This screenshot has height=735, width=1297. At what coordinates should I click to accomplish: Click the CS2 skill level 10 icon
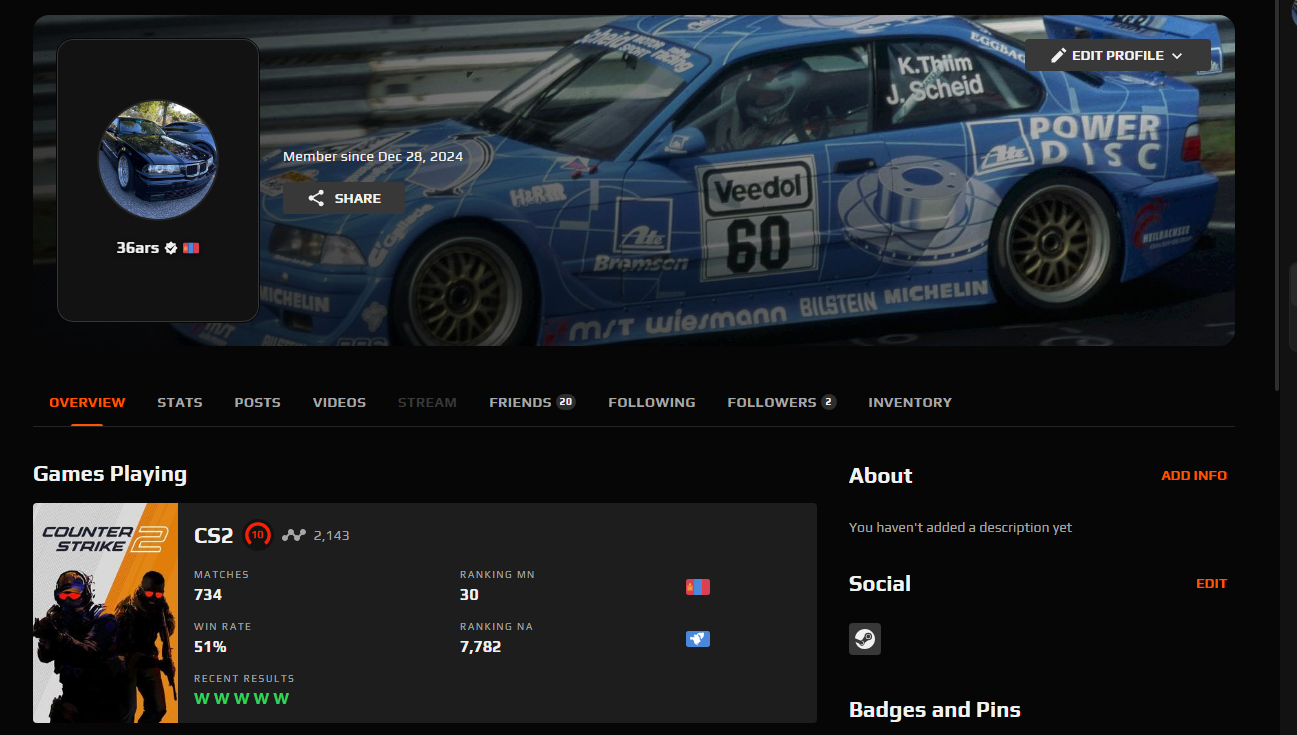[x=258, y=535]
